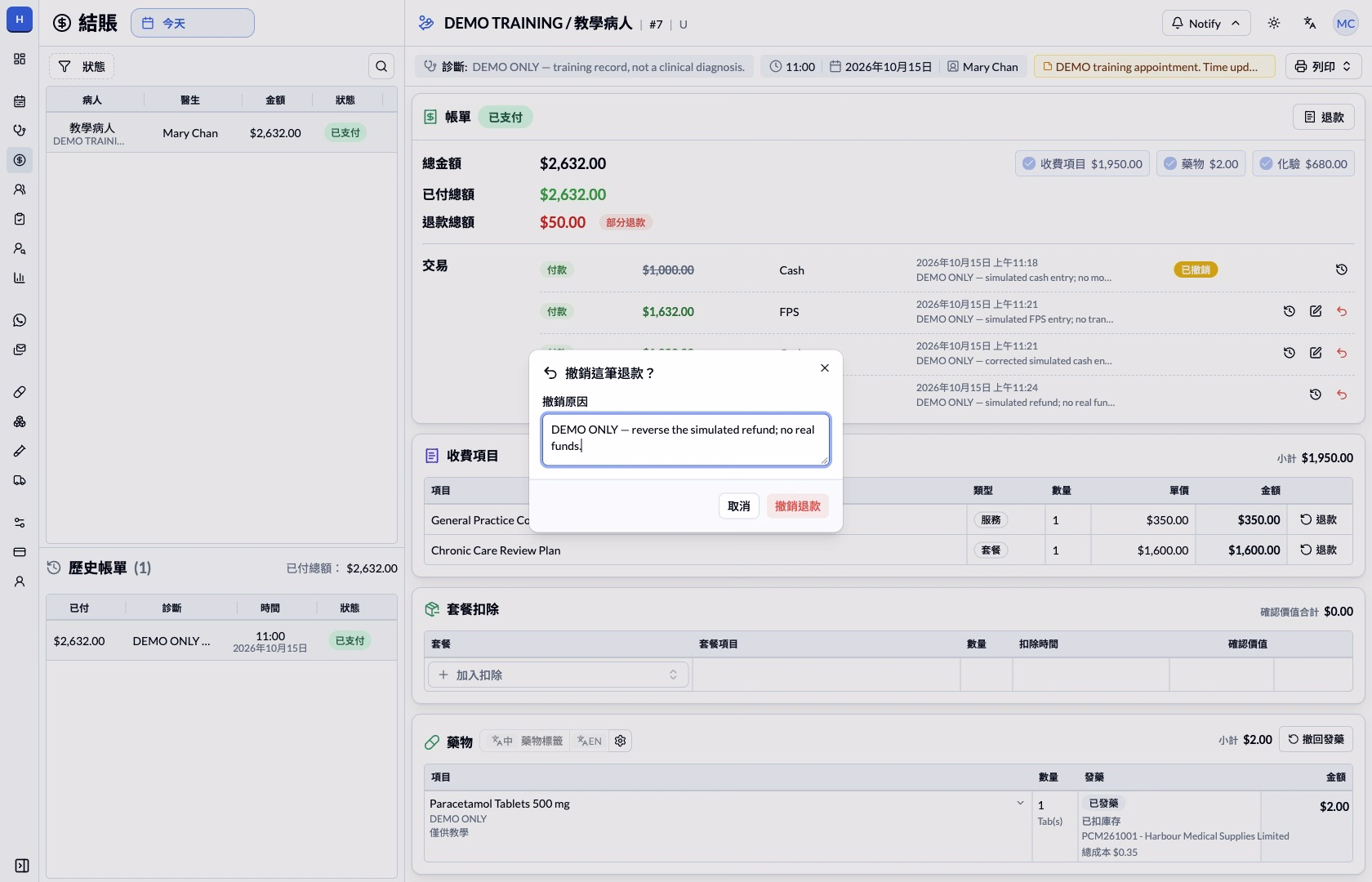The image size is (1372, 882).
Task: Toggle the light/dark theme sun icon
Action: [x=1274, y=23]
